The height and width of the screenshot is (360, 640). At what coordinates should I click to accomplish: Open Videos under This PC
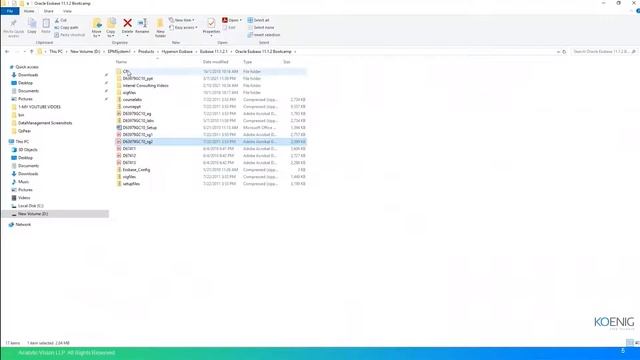click(x=21, y=198)
